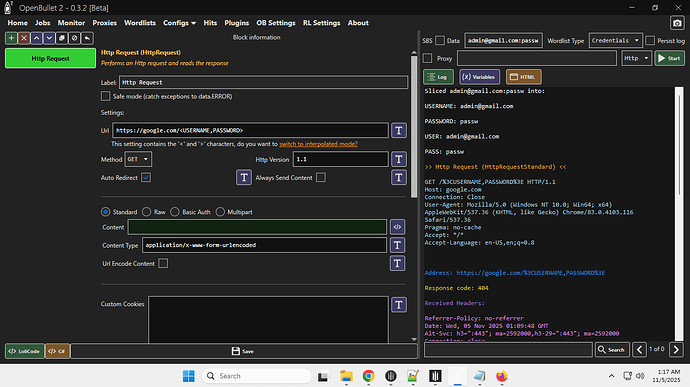Select the Raw request type

pyautogui.click(x=147, y=212)
